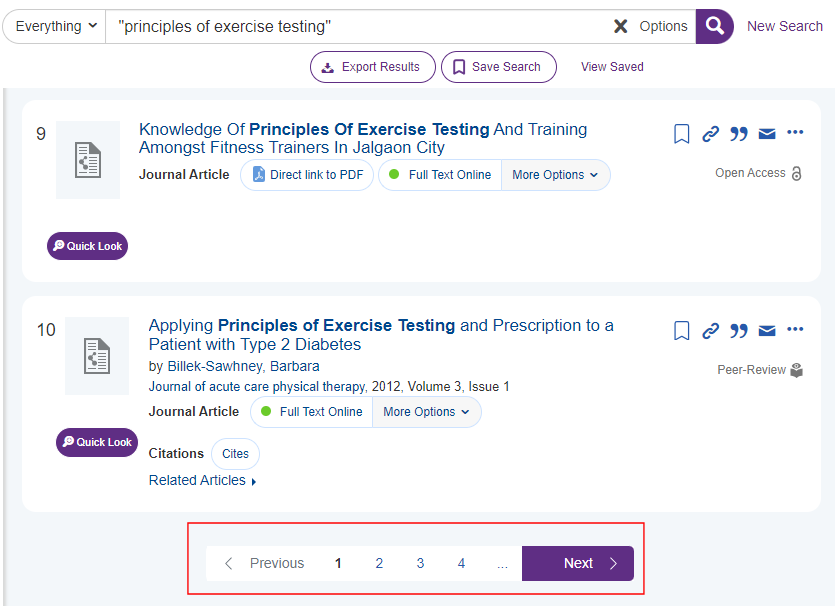Viewport: 838px width, 606px height.
Task: Open citation quote icon for result 10
Action: [739, 330]
